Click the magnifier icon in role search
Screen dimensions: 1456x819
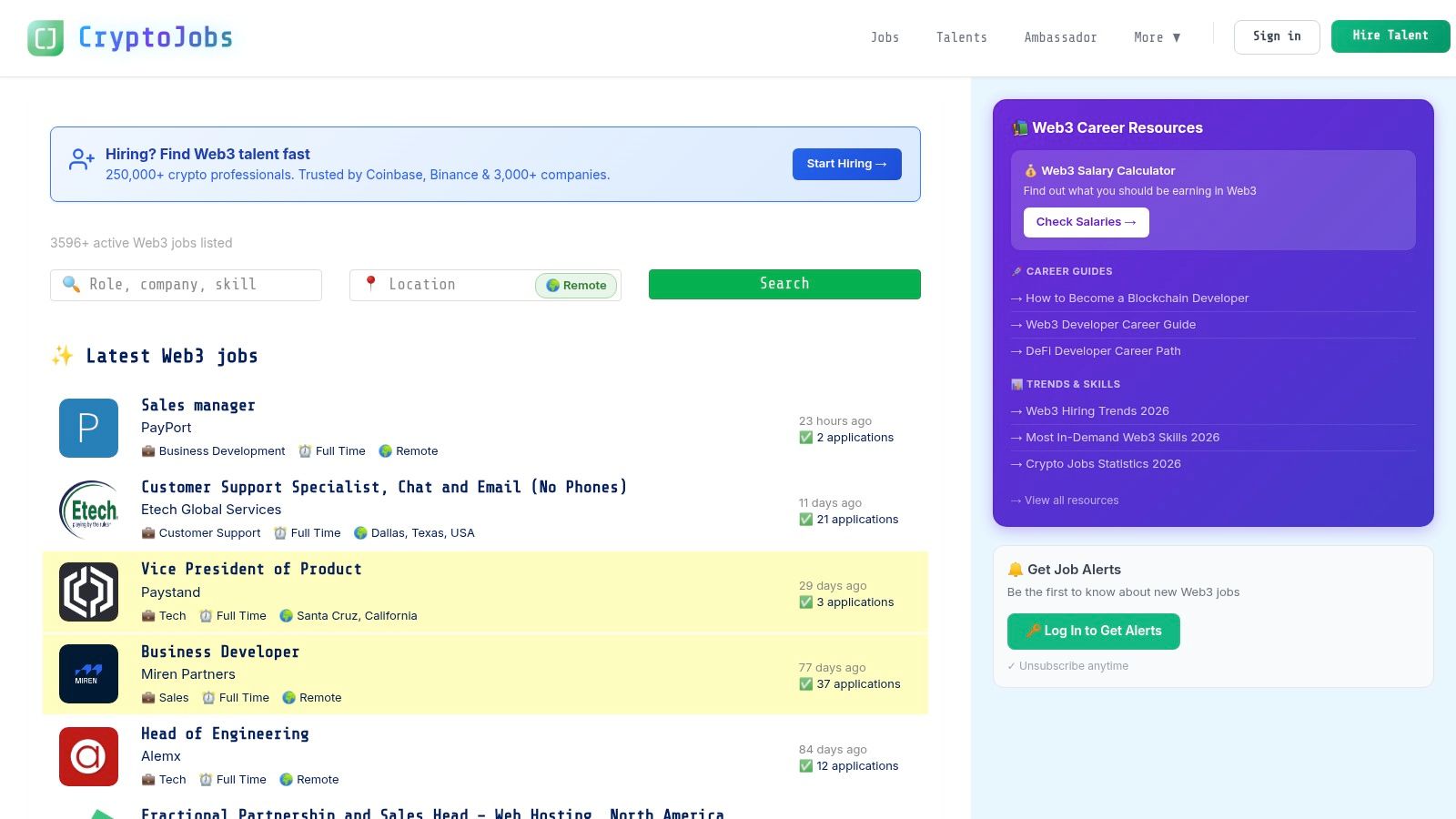click(x=71, y=284)
